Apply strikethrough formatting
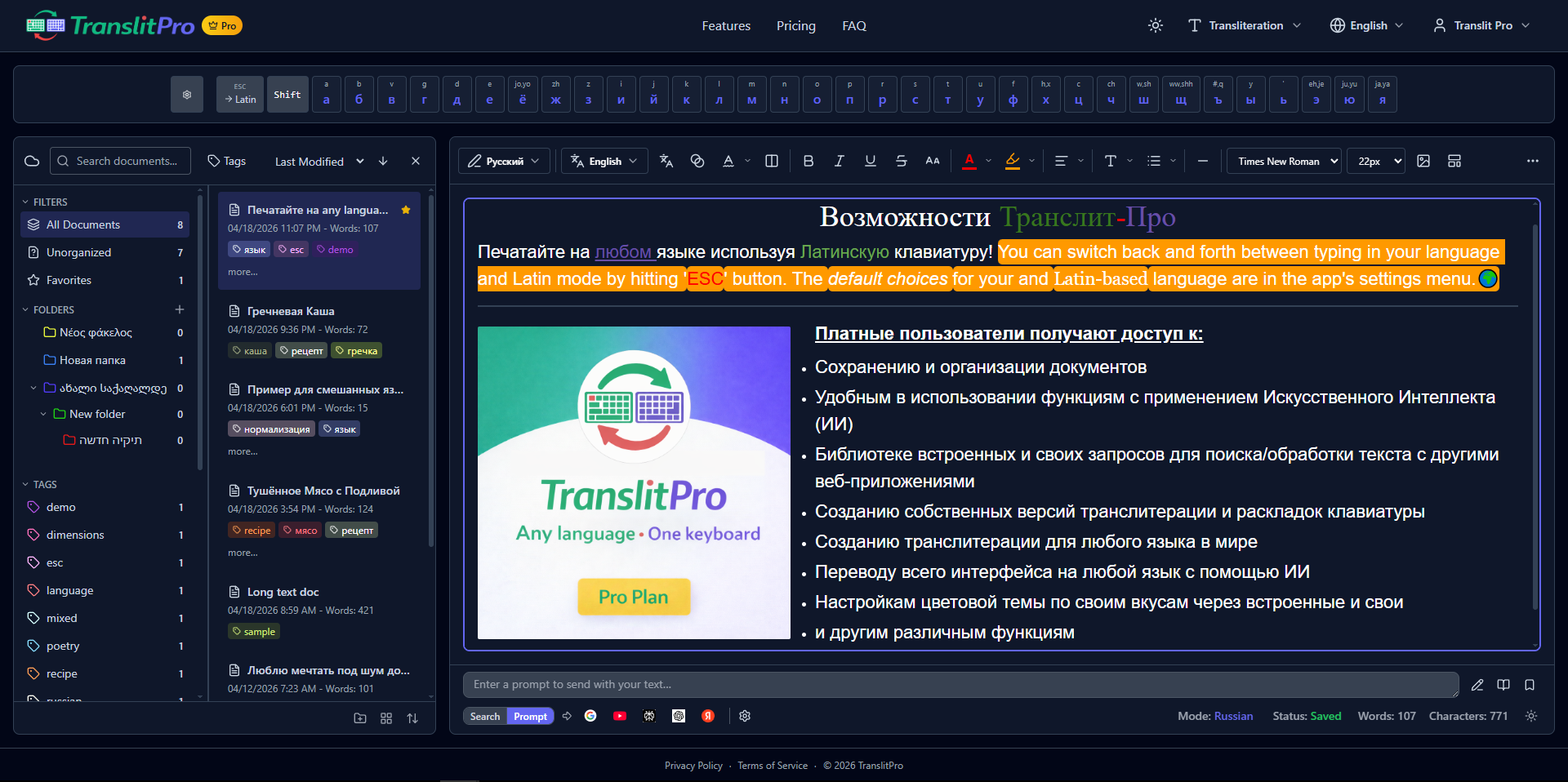 coord(902,161)
